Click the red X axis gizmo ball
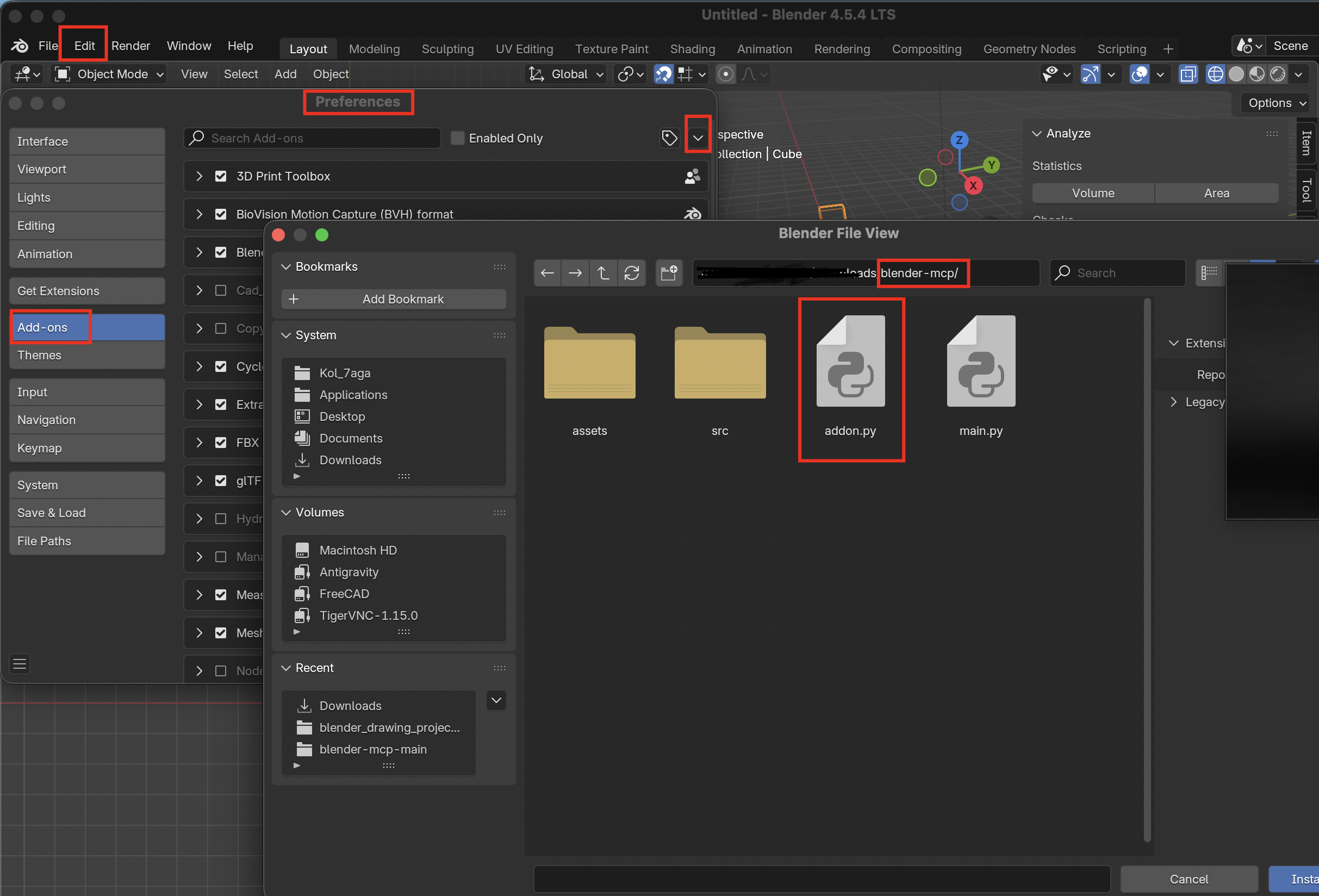Viewport: 1319px width, 896px height. pyautogui.click(x=973, y=185)
